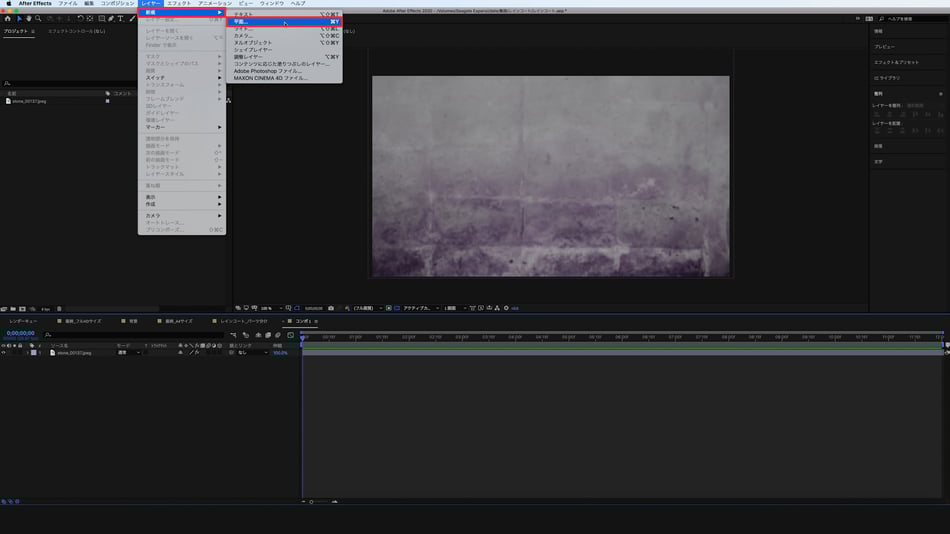Click the stone_00137.jpeg file icon in Project panel
Image resolution: width=950 pixels, height=534 pixels.
[8, 101]
